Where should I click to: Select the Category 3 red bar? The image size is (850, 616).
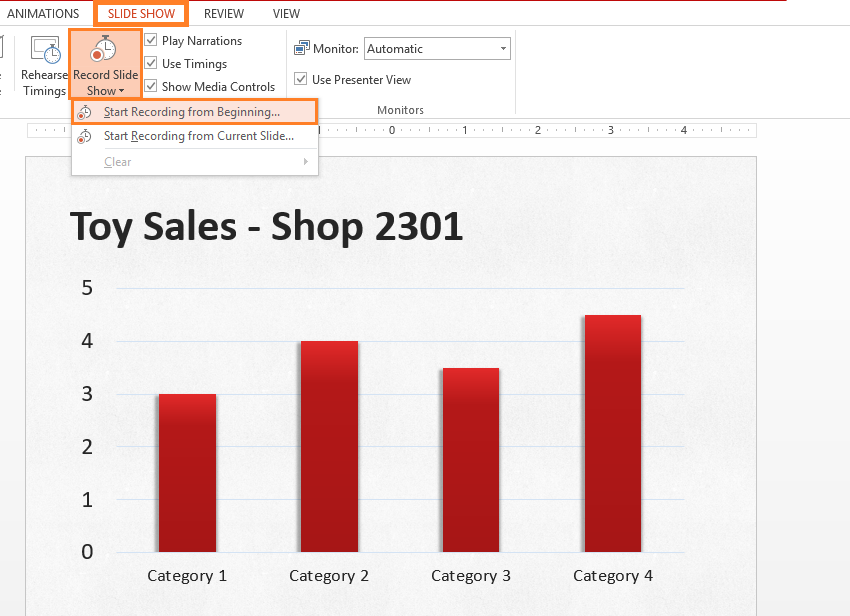(471, 460)
